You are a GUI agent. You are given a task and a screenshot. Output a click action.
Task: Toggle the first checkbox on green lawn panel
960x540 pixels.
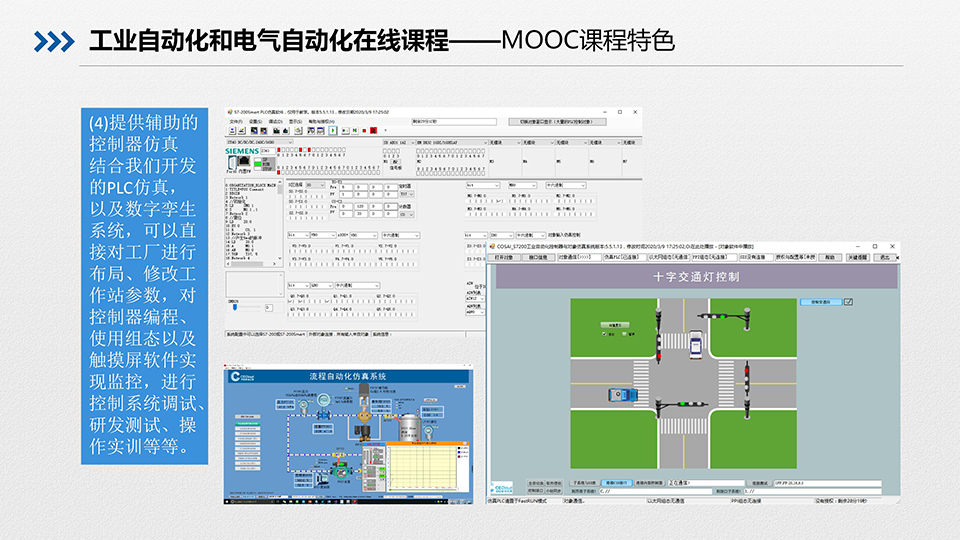click(x=604, y=332)
